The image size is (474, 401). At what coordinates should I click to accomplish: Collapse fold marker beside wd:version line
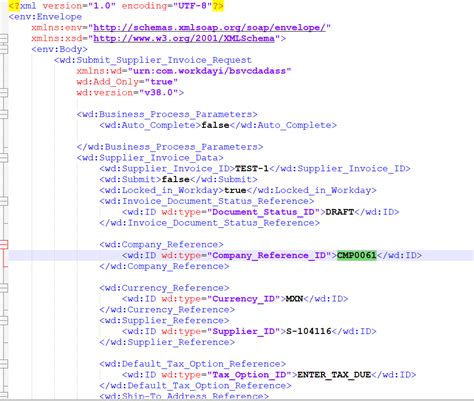(3, 92)
